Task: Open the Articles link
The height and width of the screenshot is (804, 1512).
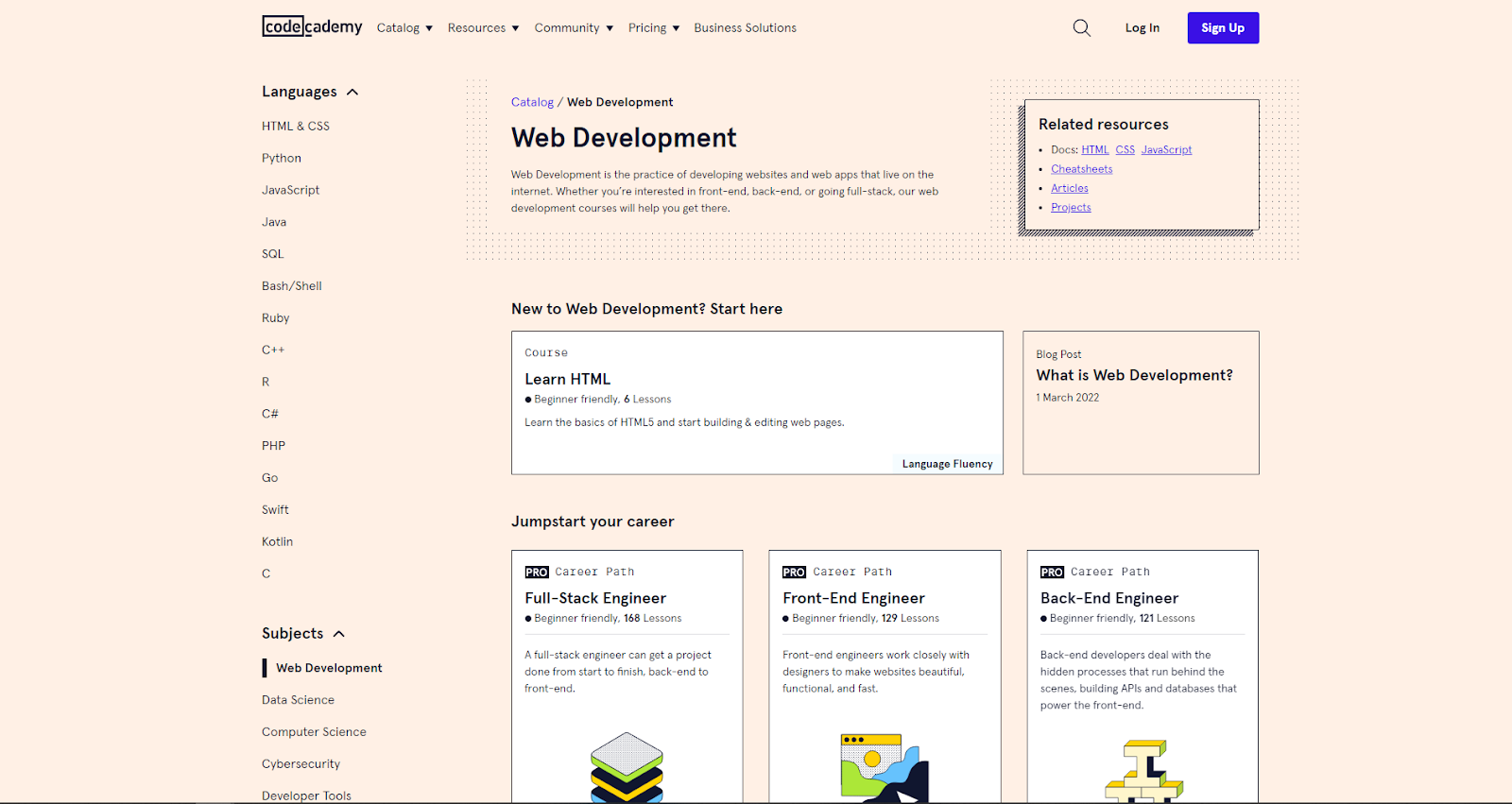Action: [1069, 188]
